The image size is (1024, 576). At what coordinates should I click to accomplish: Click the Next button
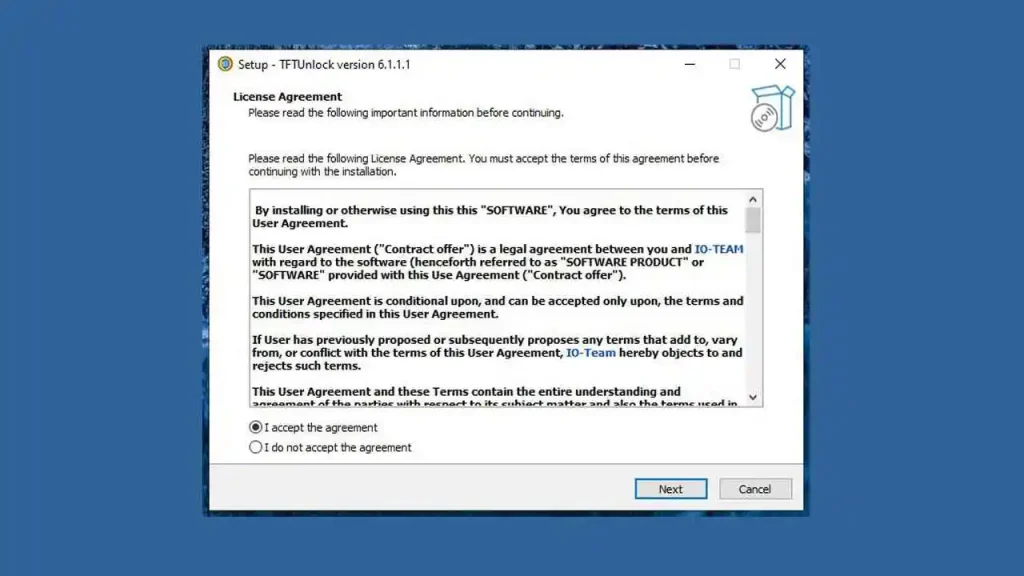point(671,489)
